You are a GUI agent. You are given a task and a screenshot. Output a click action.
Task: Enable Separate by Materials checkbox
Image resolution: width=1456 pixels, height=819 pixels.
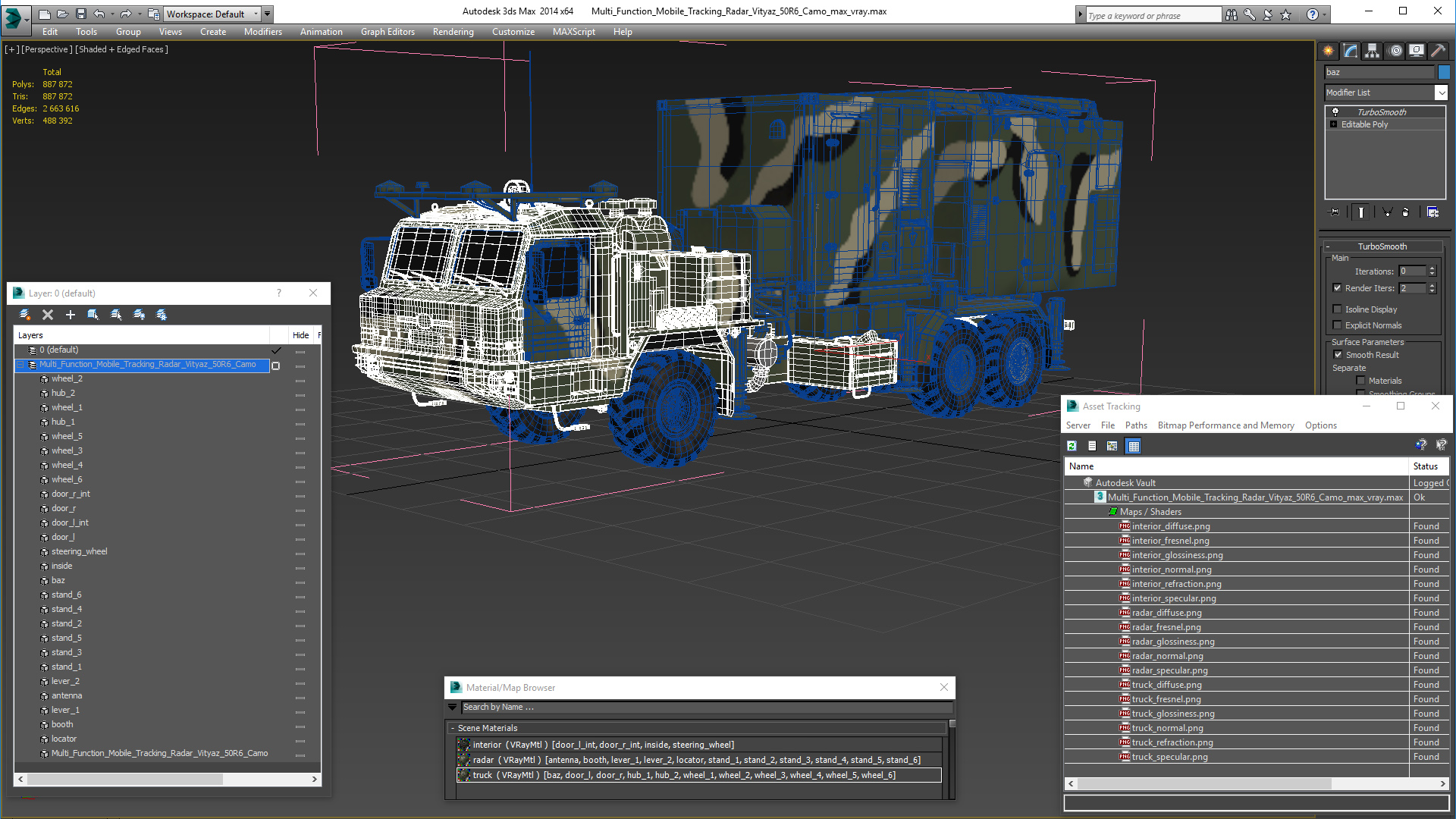1360,381
